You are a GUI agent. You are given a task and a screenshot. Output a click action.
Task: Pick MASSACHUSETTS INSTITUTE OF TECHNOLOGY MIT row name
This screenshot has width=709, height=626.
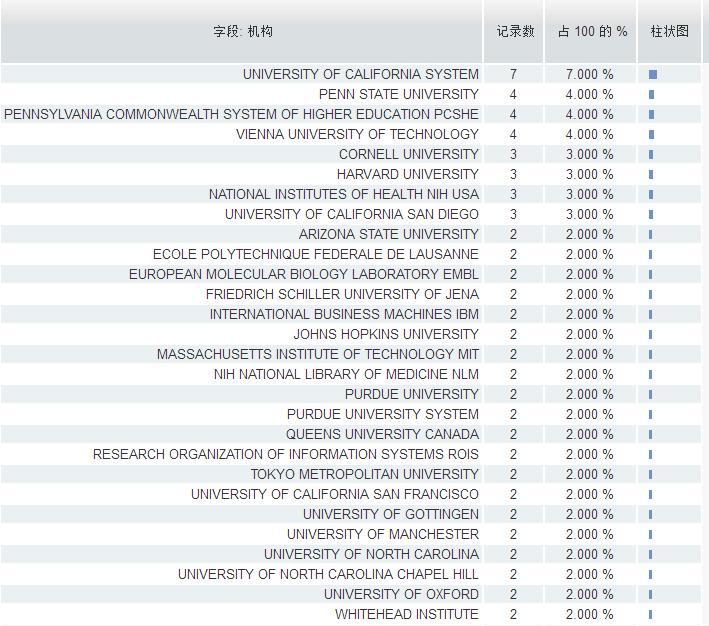[x=317, y=354]
